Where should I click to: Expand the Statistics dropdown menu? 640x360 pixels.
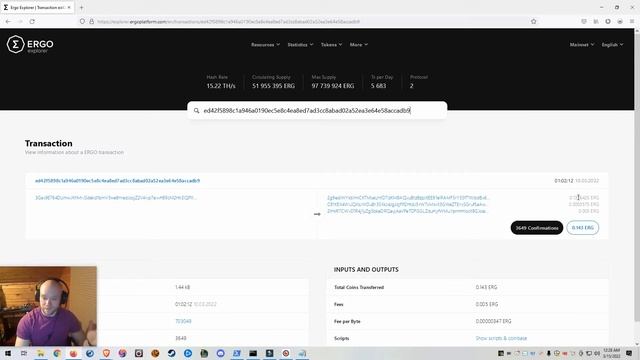300,44
